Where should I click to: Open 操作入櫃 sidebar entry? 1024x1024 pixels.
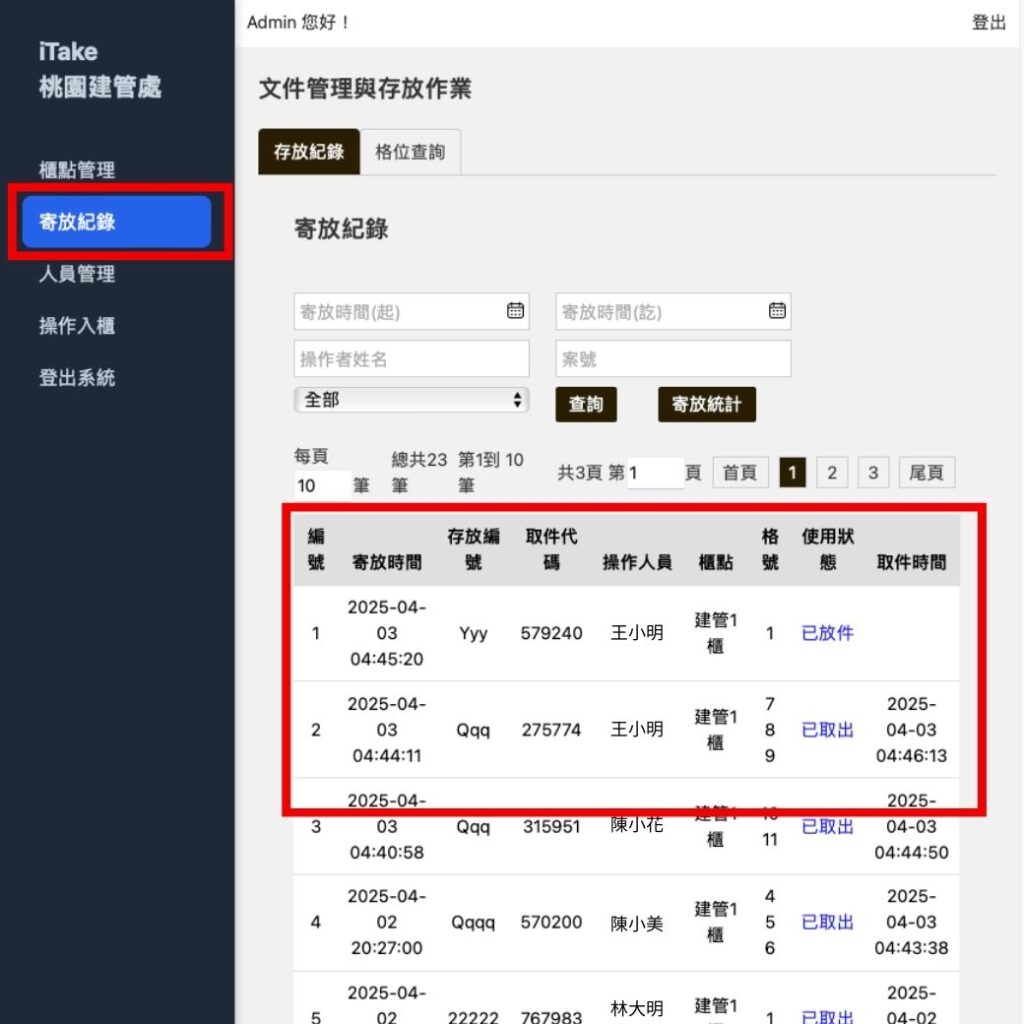pos(77,326)
